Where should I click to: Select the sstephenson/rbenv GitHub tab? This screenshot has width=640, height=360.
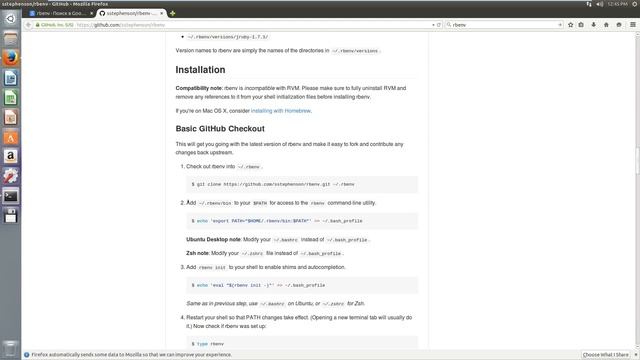(x=131, y=13)
